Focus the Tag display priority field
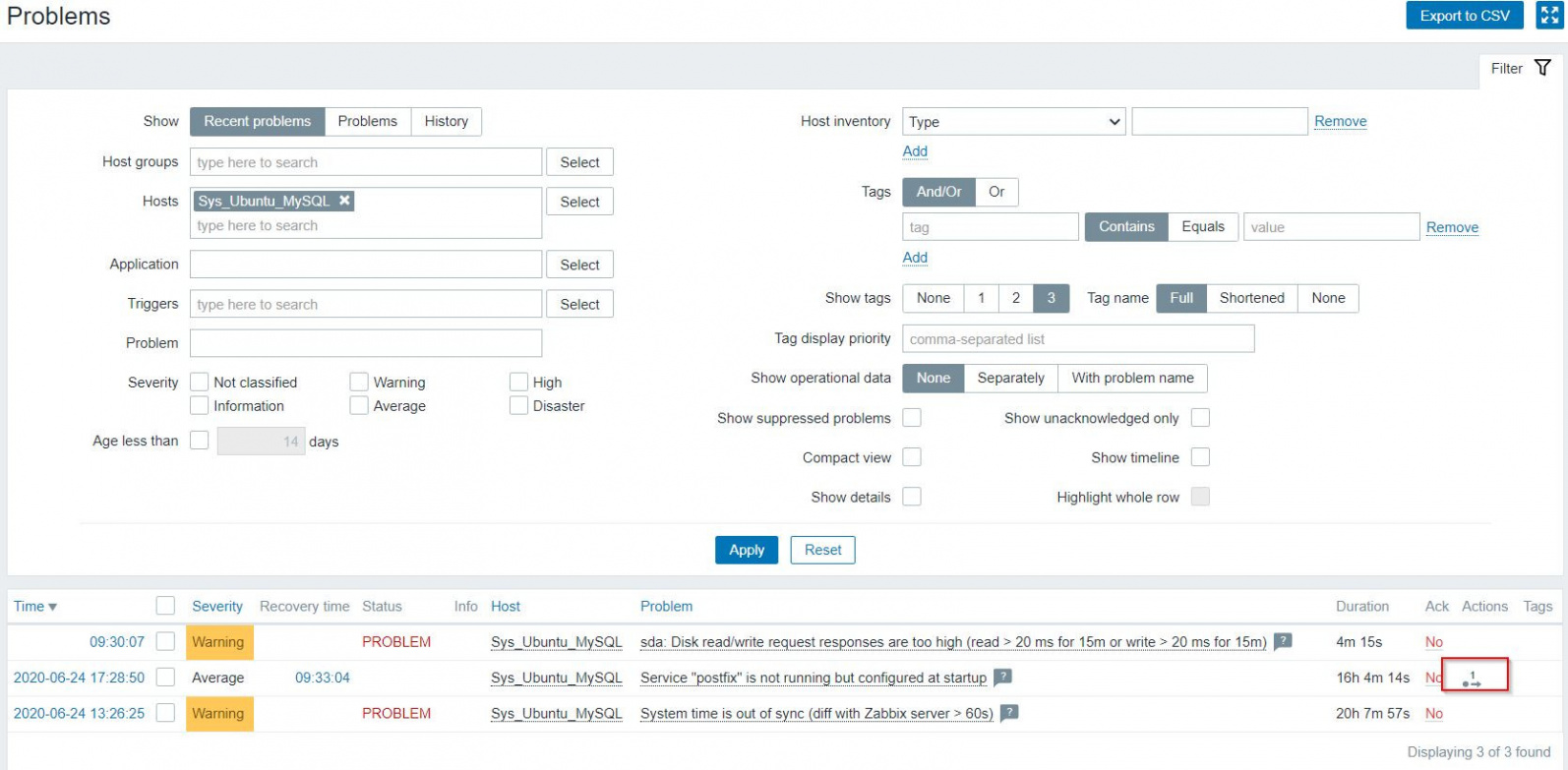This screenshot has height=770, width=1568. [1078, 338]
